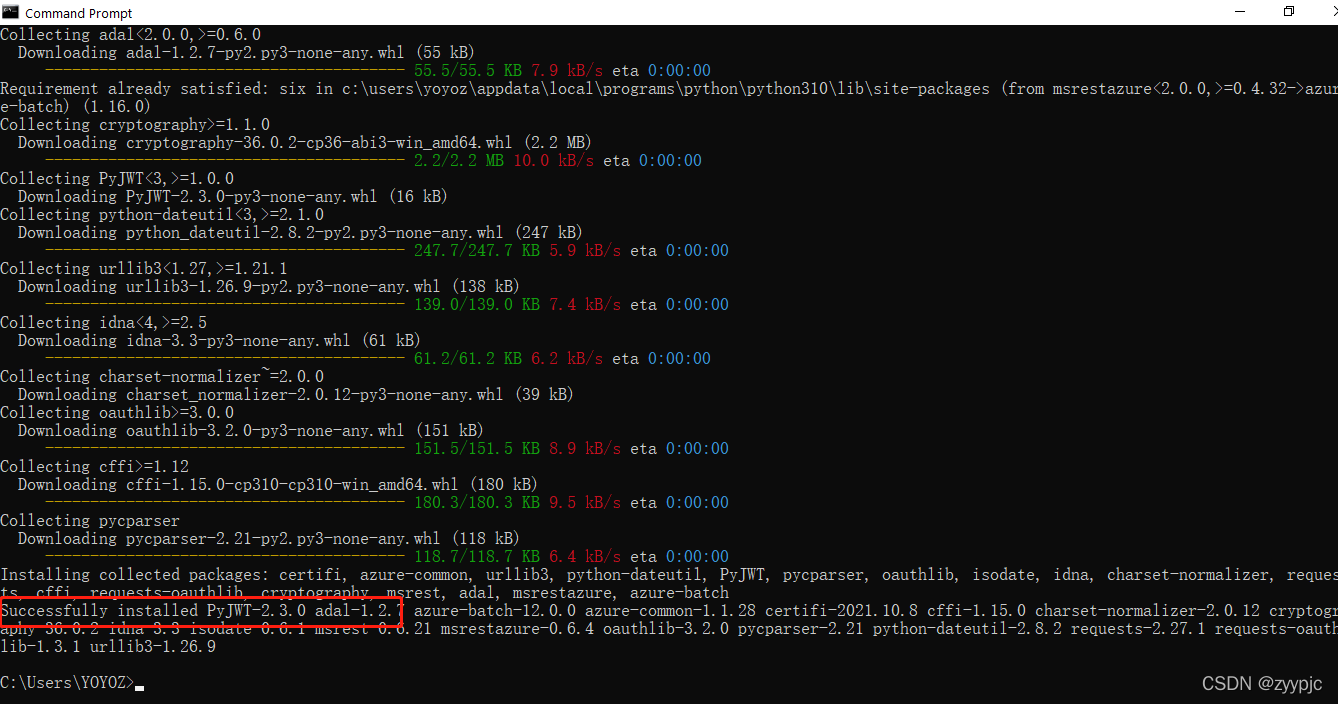
Task: Minimize the Command Prompt window
Action: click(1240, 12)
